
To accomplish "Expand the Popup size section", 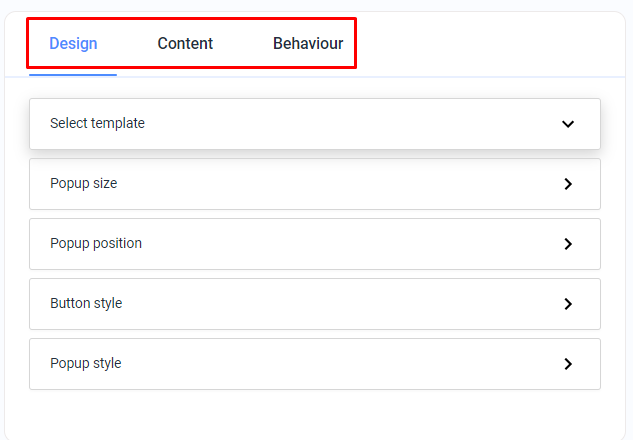I will click(315, 184).
